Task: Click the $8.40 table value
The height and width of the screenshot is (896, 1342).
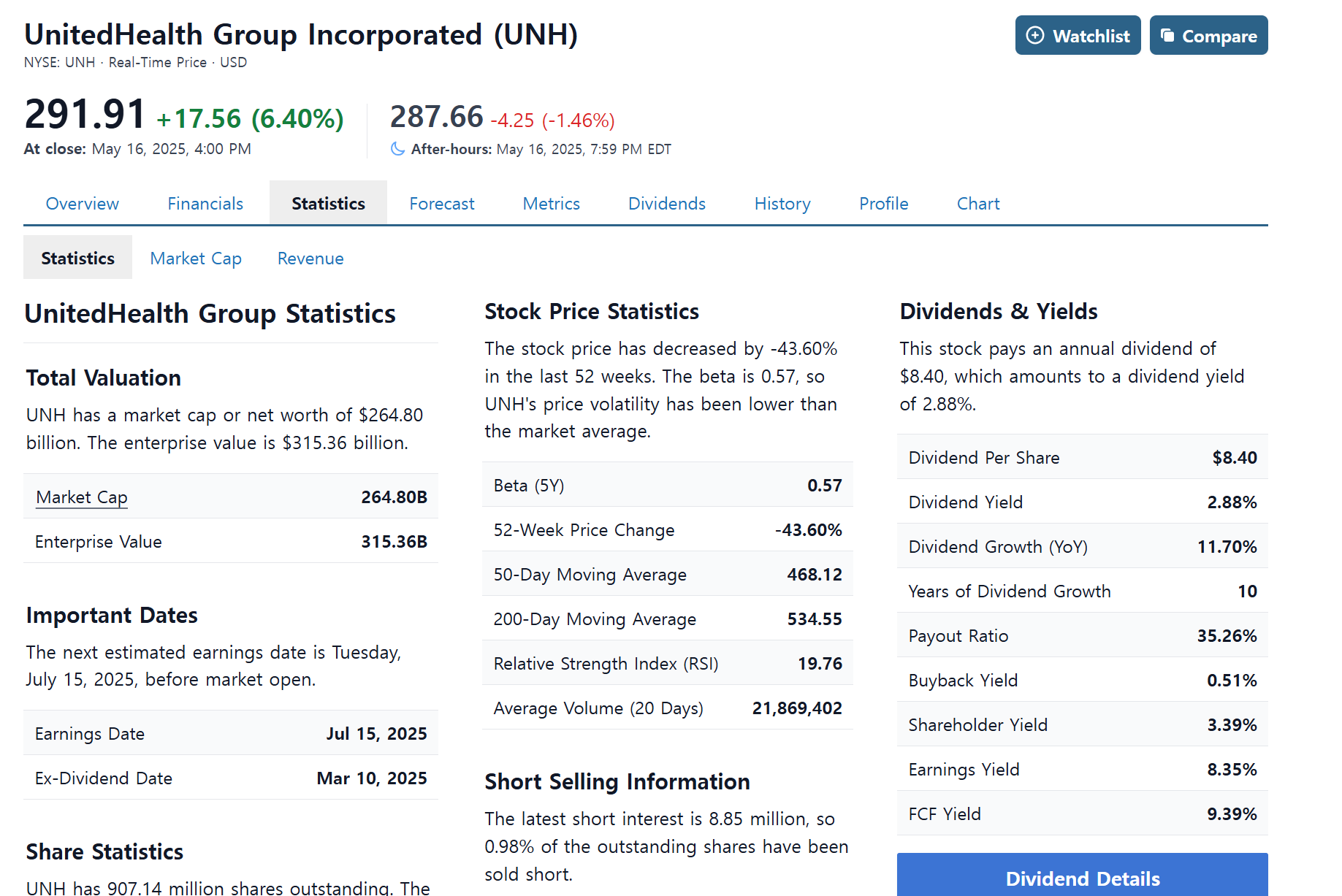Action: pyautogui.click(x=1235, y=458)
